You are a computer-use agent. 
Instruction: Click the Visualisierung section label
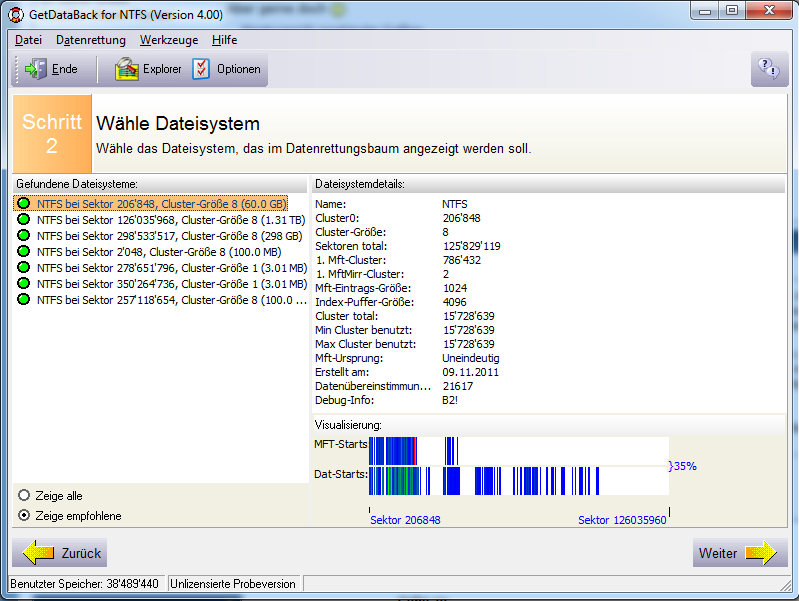point(348,425)
